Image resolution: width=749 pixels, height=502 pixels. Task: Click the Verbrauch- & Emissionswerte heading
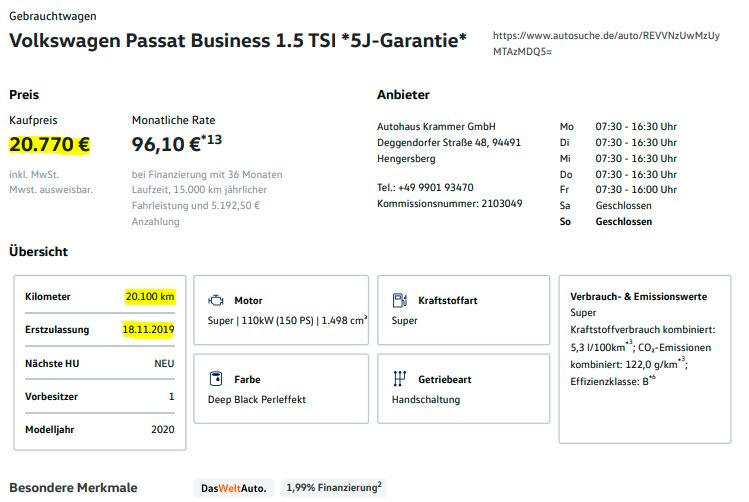pyautogui.click(x=639, y=297)
